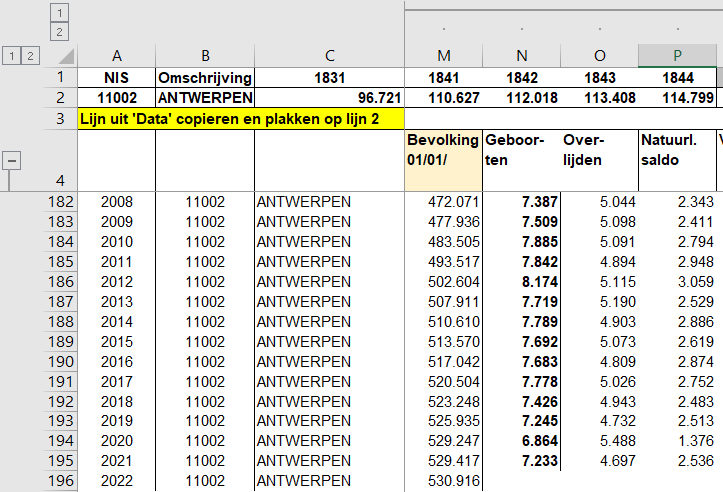Click natural balance value 2.948

click(x=677, y=262)
